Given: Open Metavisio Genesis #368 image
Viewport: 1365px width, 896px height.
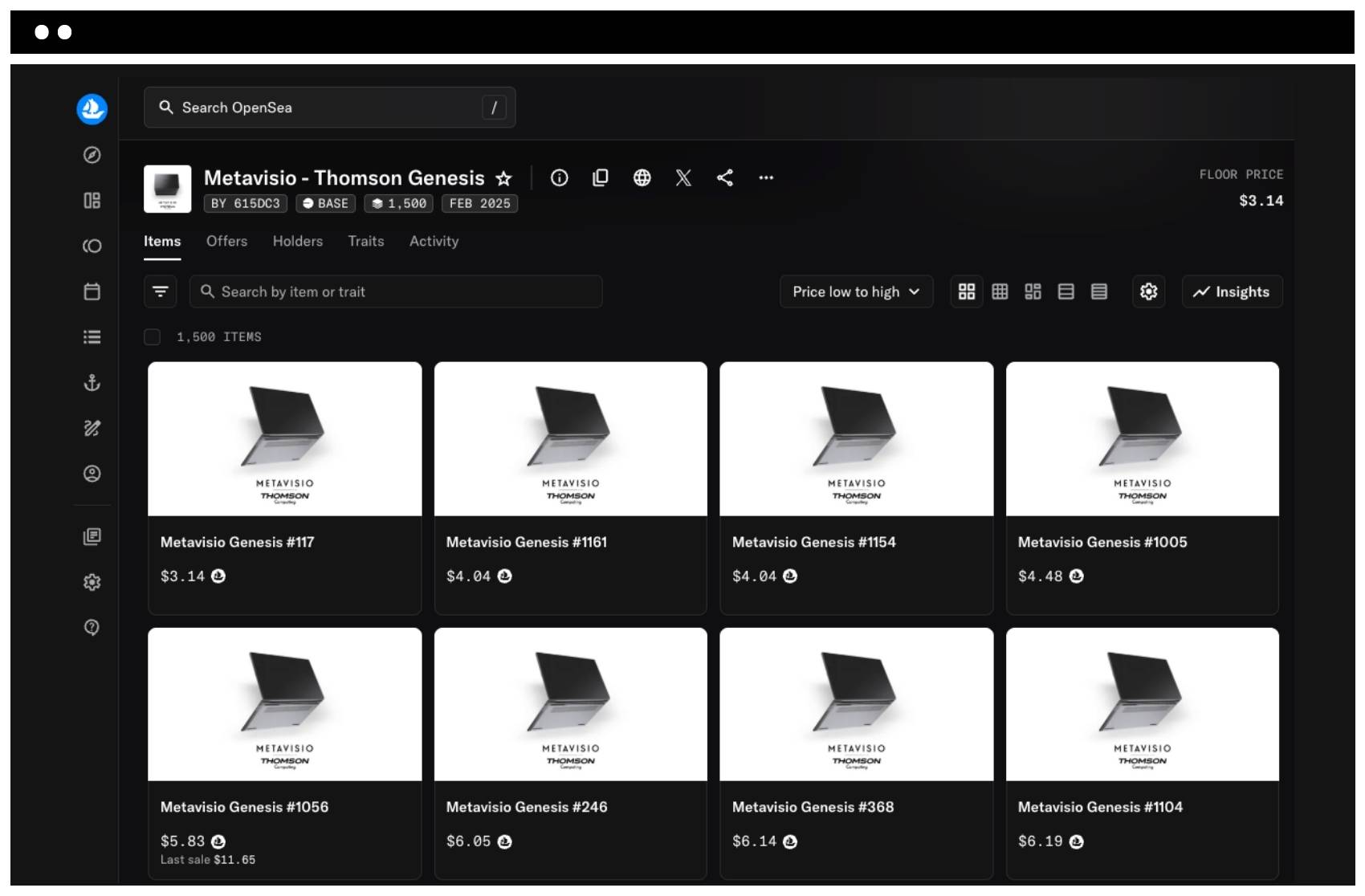Looking at the screenshot, I should click(857, 705).
